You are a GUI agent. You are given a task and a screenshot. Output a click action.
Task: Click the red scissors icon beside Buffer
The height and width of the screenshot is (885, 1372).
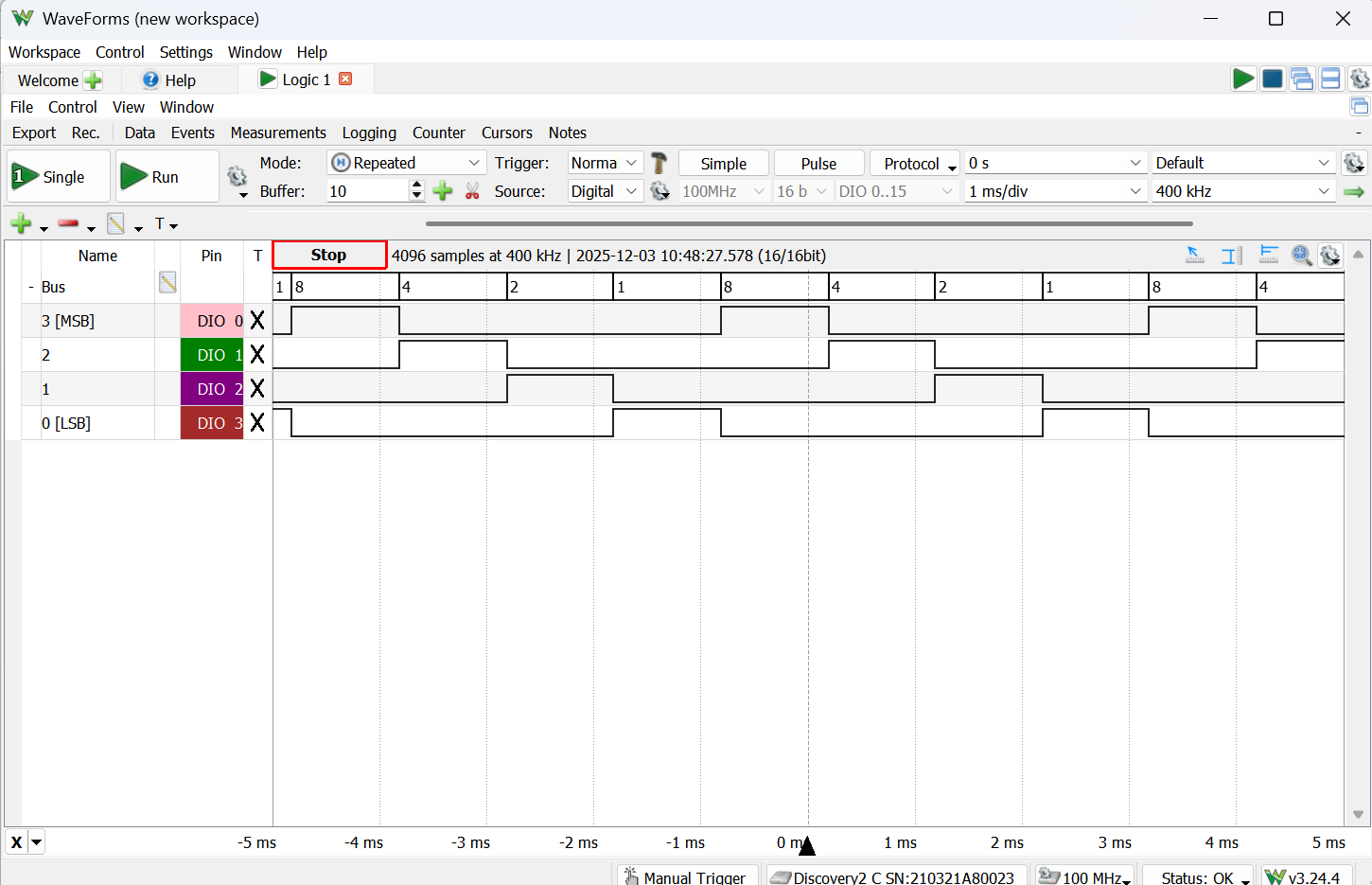click(x=472, y=191)
